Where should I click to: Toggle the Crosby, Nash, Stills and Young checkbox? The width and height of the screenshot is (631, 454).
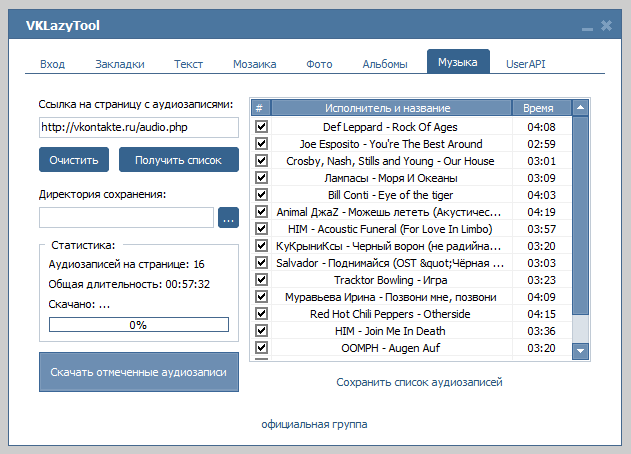coord(262,161)
